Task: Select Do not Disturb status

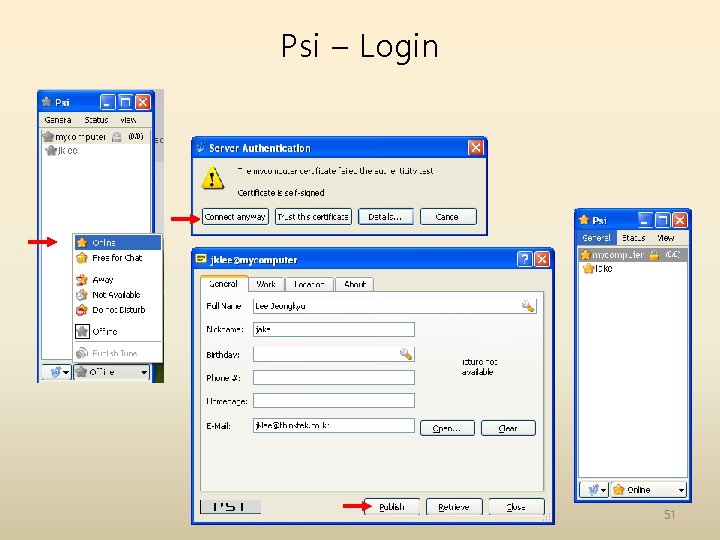Action: (x=118, y=310)
